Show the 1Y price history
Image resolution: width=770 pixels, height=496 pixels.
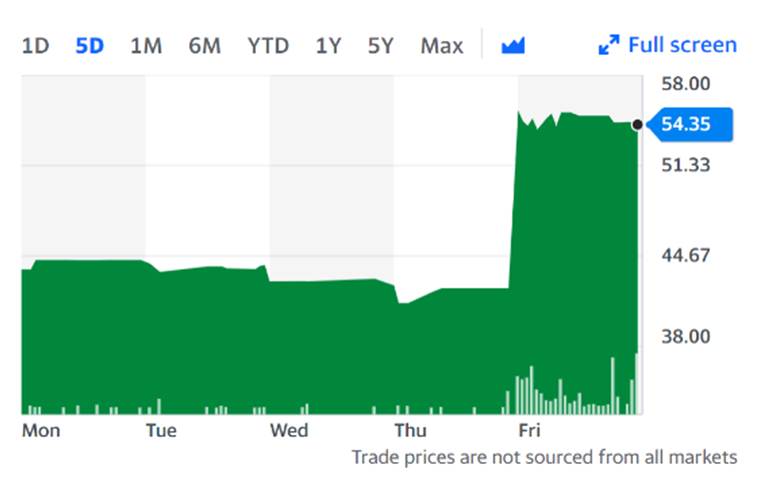point(328,46)
